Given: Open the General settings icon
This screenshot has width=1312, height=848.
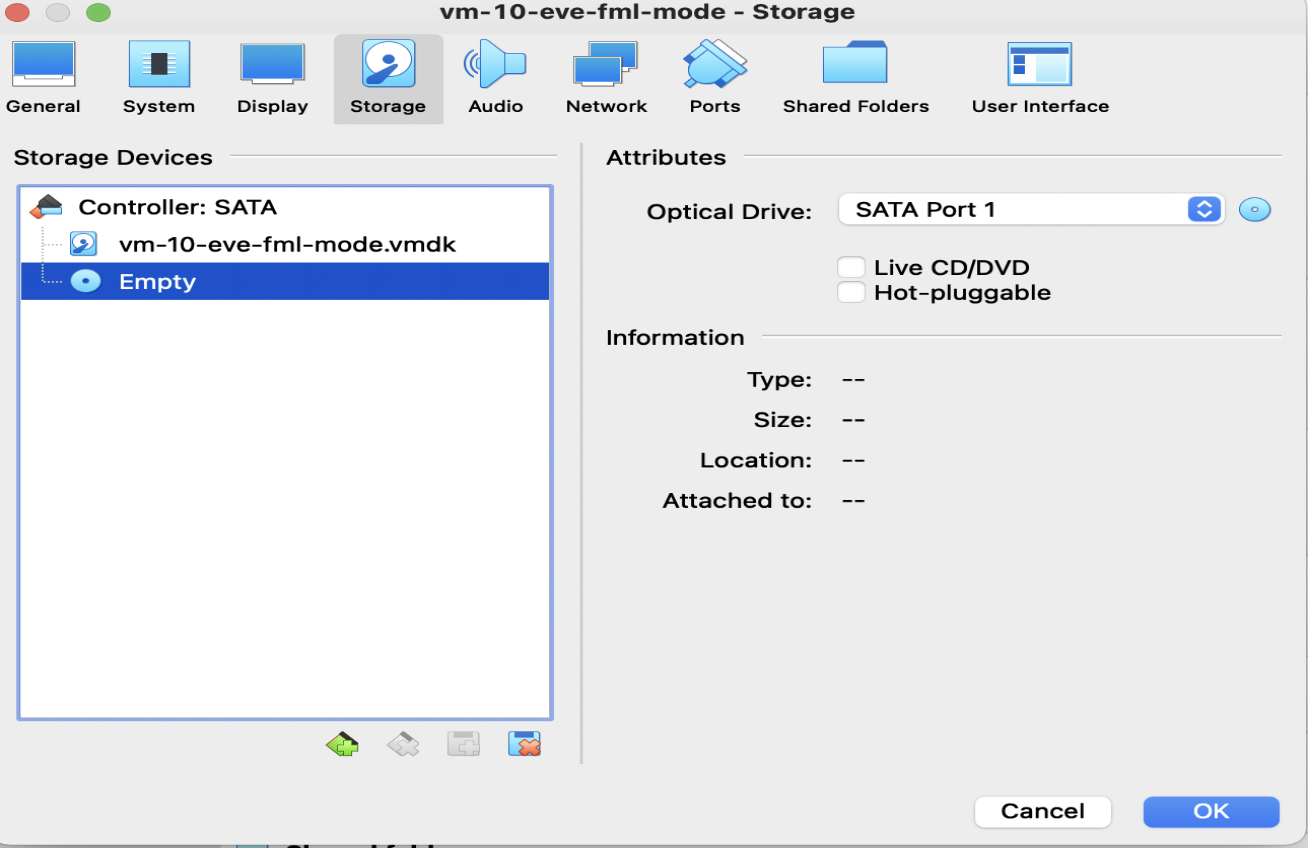Looking at the screenshot, I should pos(43,78).
